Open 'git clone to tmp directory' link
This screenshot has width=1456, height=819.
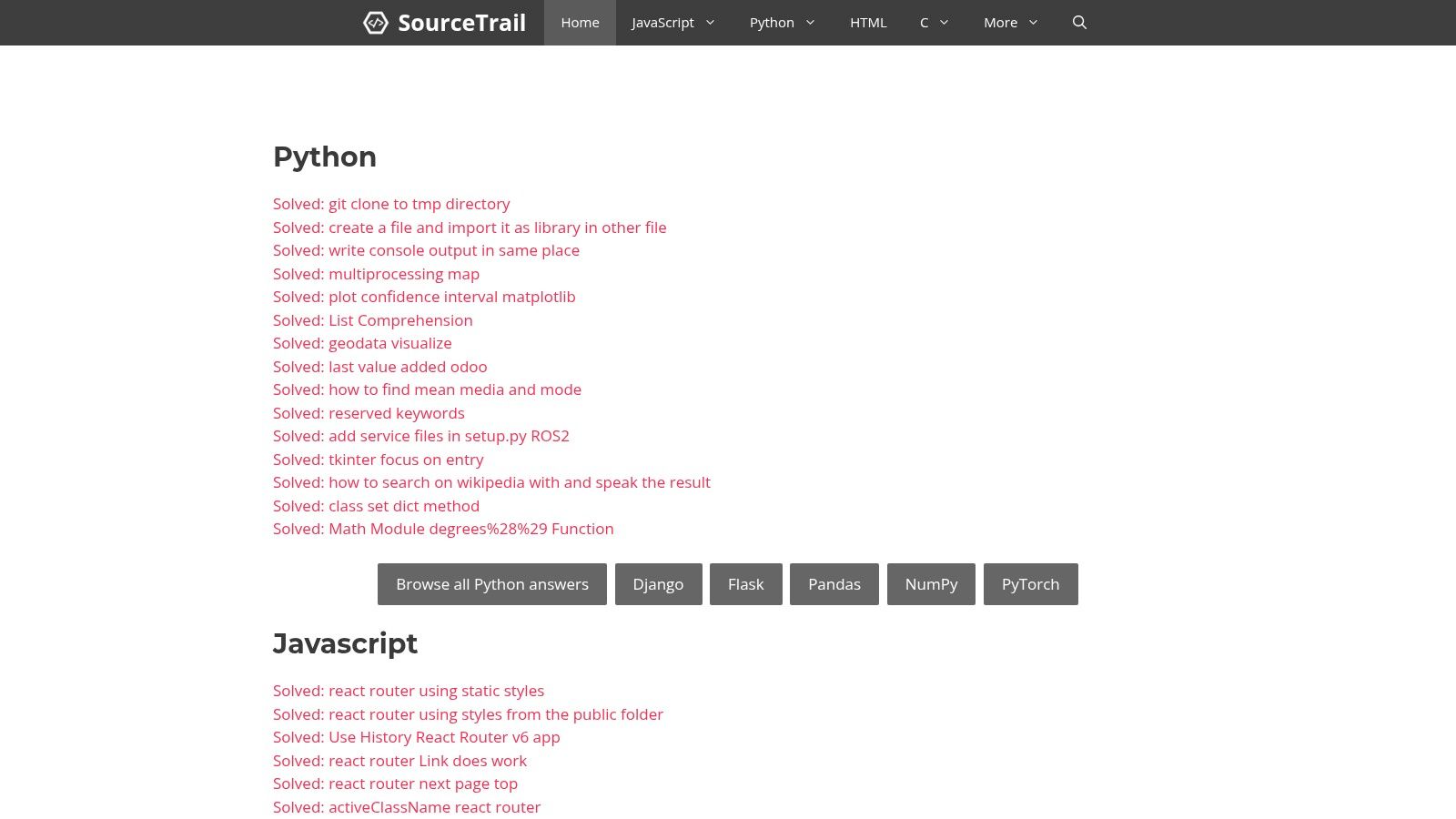391,204
